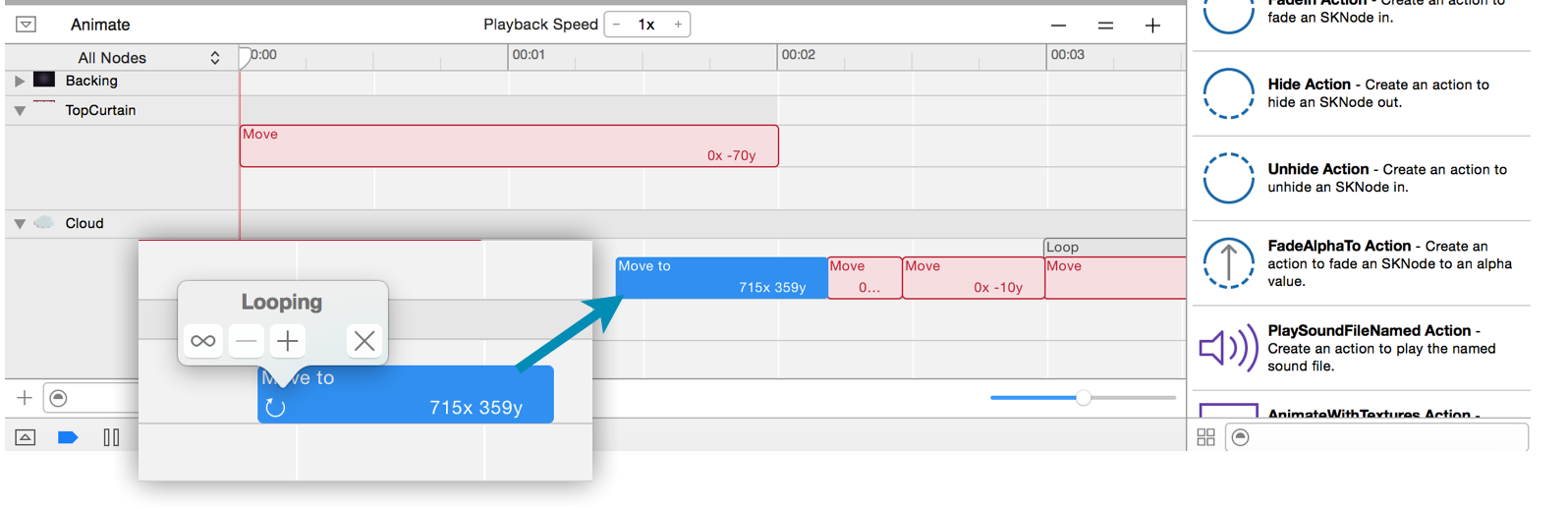Add a new item with the bottom-left plus
The width and height of the screenshot is (1568, 509).
[25, 398]
